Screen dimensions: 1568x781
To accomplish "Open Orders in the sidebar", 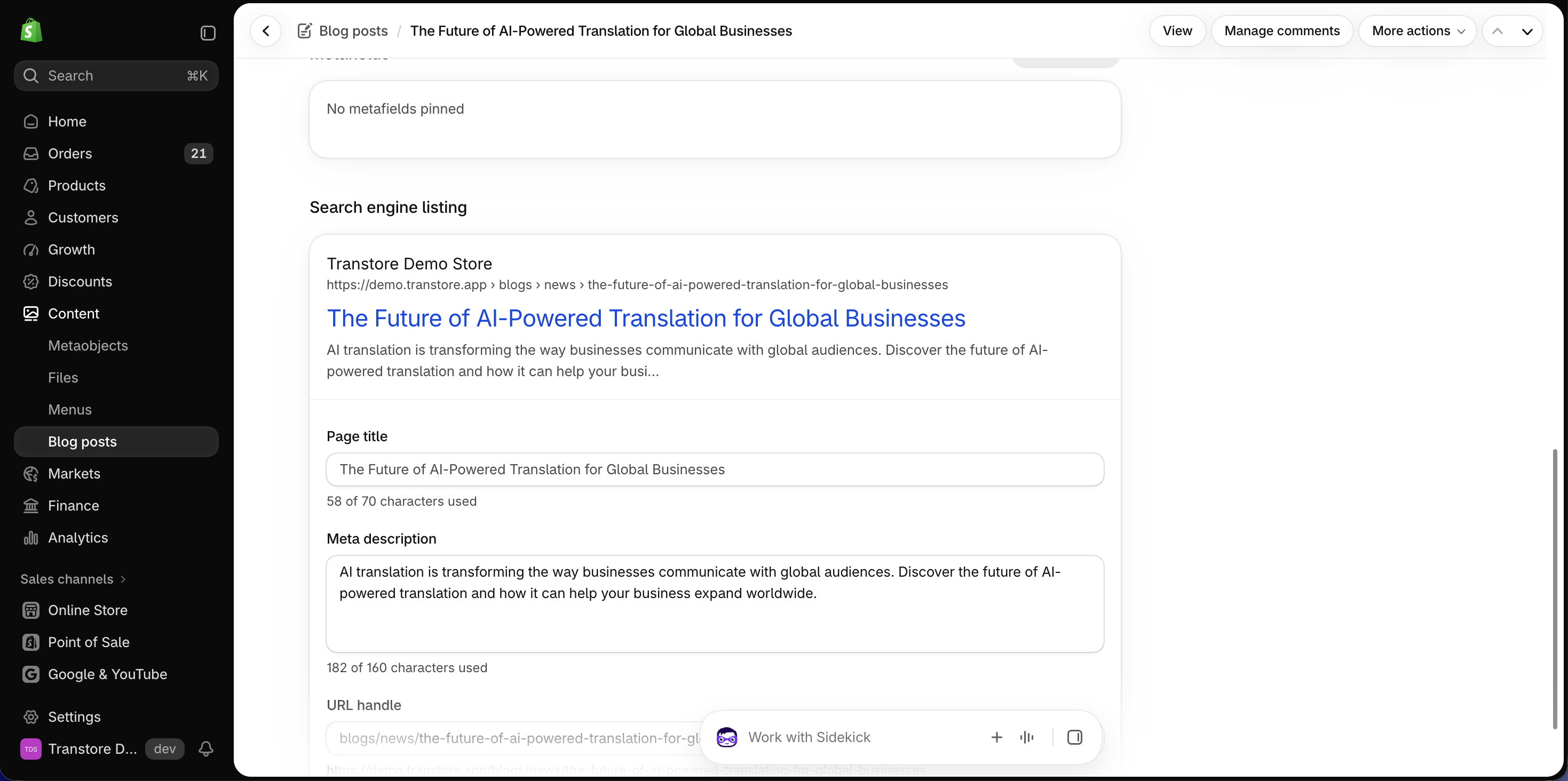I will pos(116,153).
